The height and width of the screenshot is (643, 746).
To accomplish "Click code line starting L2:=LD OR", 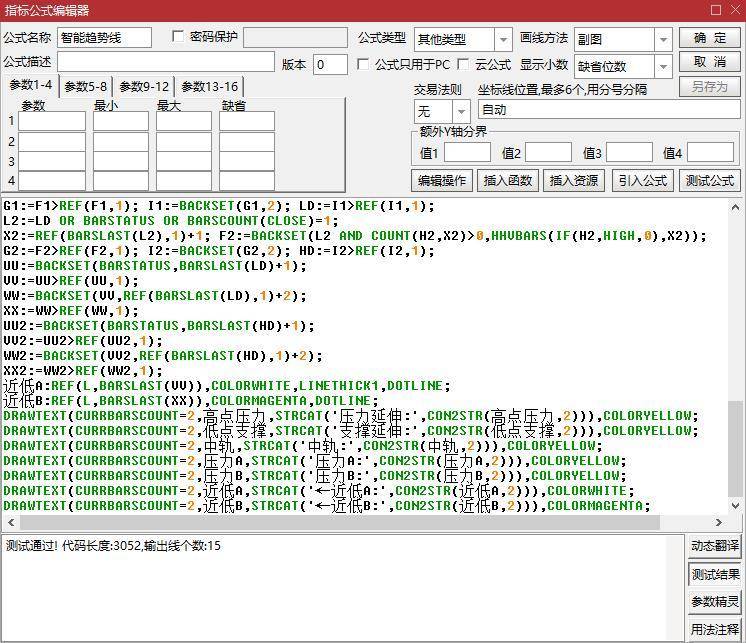I will click(x=170, y=221).
